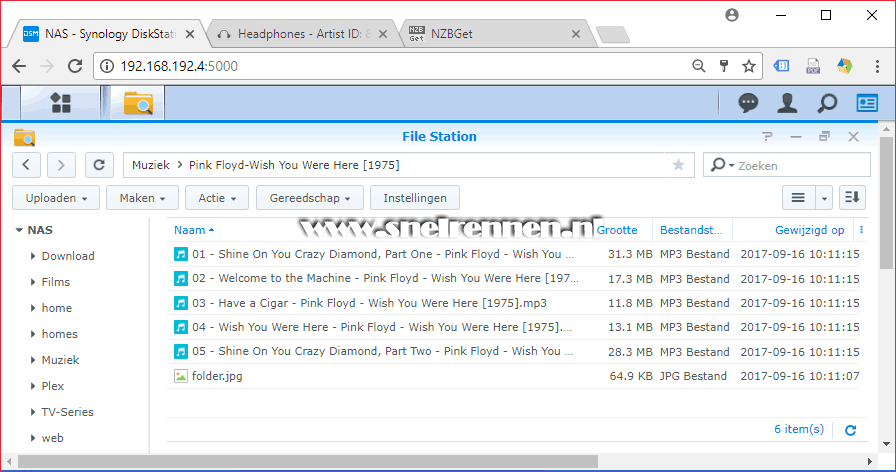This screenshot has width=896, height=472.
Task: Click music icon of 01 Shine On track
Action: click(181, 254)
